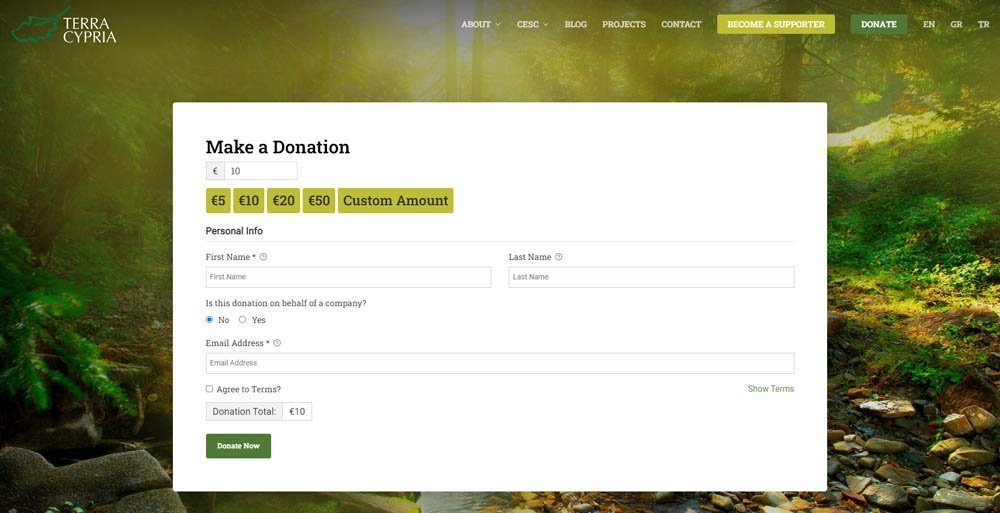Click Become a Supporter button

click(x=776, y=24)
